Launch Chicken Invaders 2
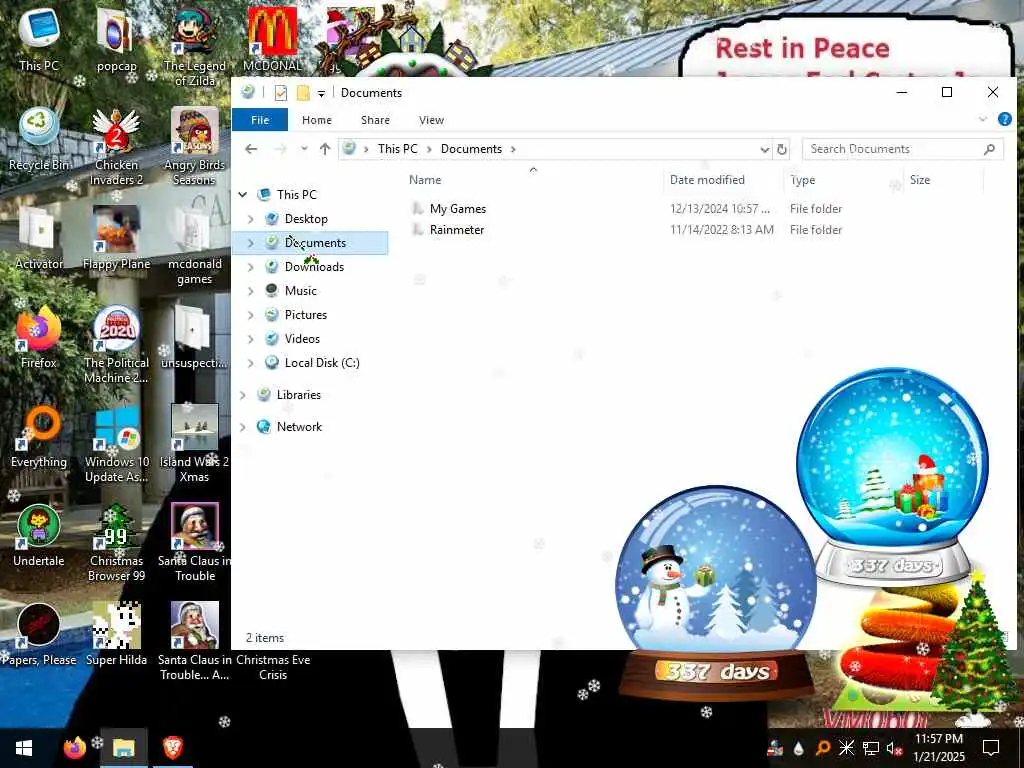Screen dimensions: 1024x768 [116, 146]
